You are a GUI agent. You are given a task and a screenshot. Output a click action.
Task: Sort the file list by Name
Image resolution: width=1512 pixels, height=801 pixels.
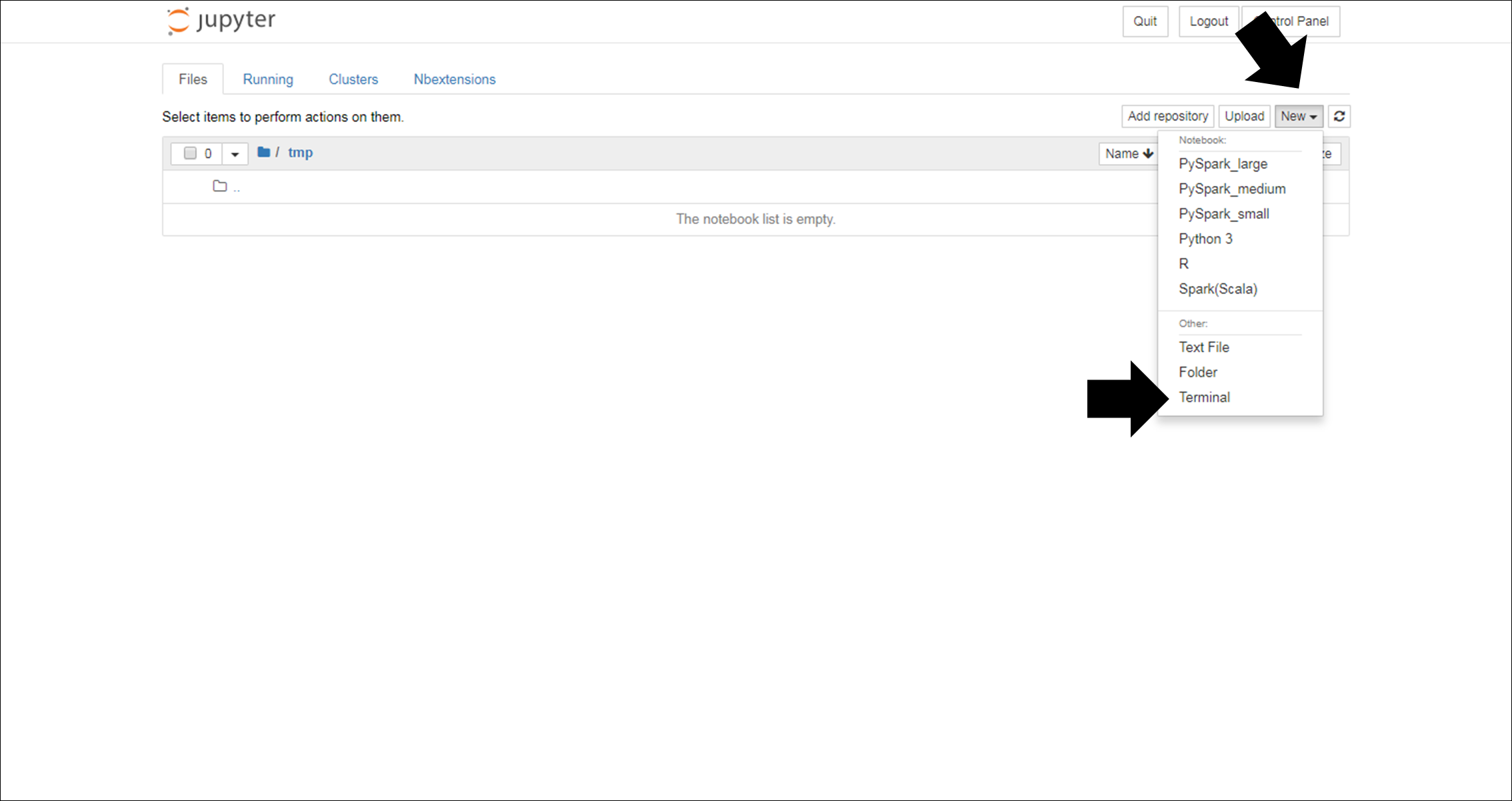(x=1128, y=153)
